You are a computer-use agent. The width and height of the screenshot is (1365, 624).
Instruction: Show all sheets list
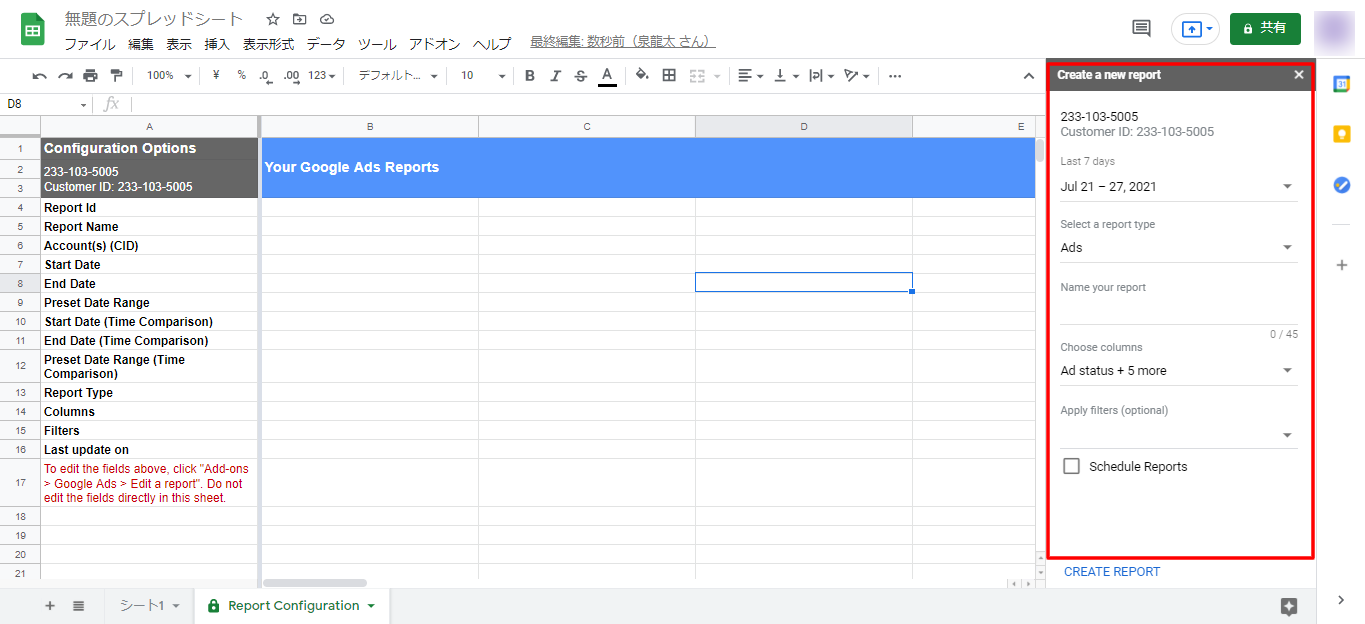[78, 606]
